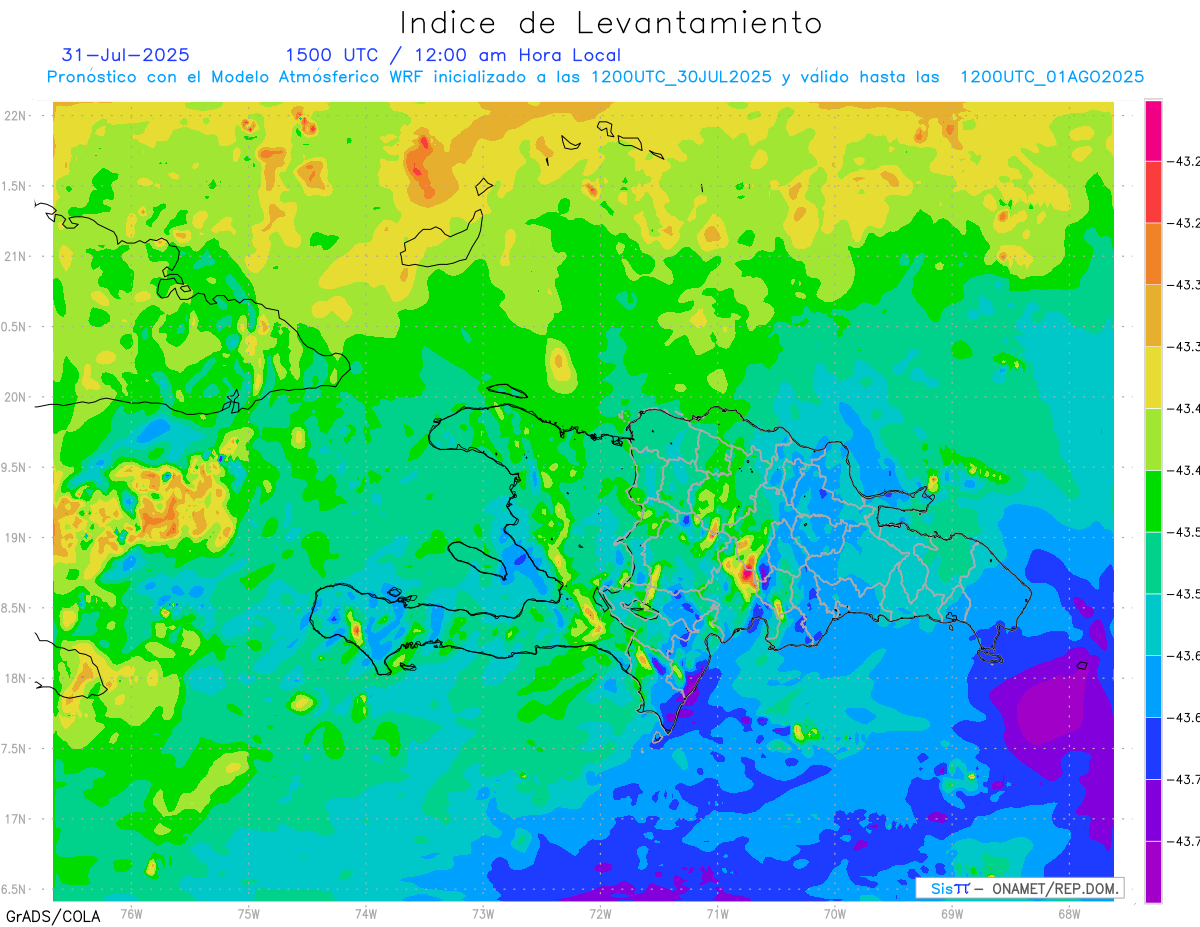Click the royal blue colorbar swatch
The width and height of the screenshot is (1200, 927).
(1153, 748)
